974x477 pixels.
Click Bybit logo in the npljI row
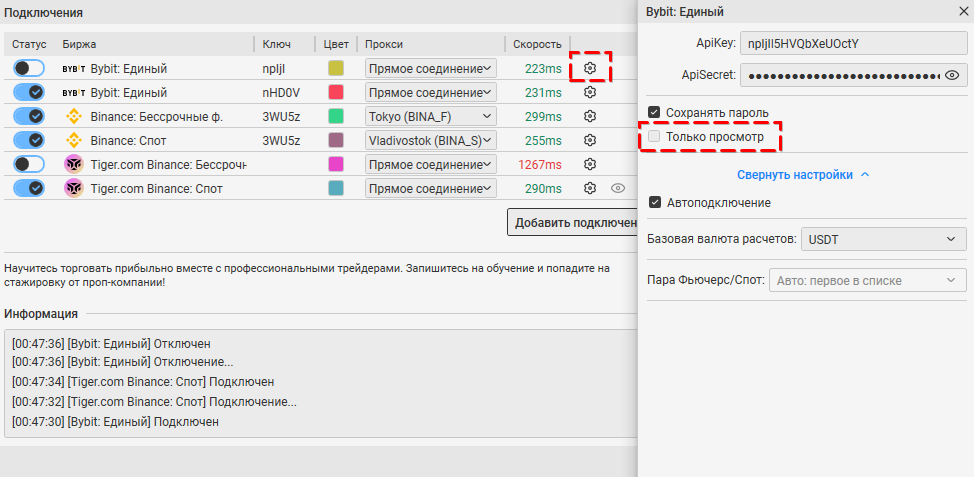click(x=74, y=69)
